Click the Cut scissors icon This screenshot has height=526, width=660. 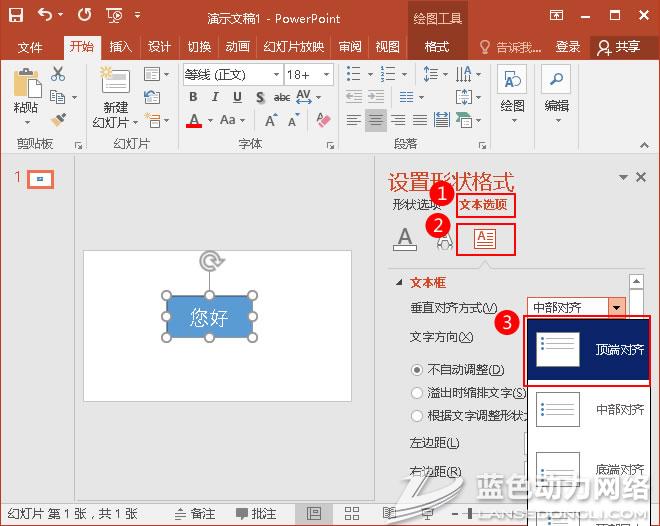tap(58, 74)
